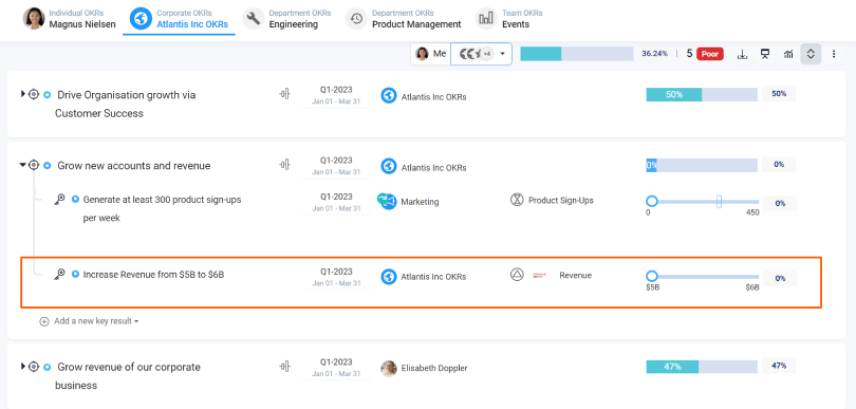The image size is (856, 409).
Task: Click Marketing department icon
Action: click(387, 201)
